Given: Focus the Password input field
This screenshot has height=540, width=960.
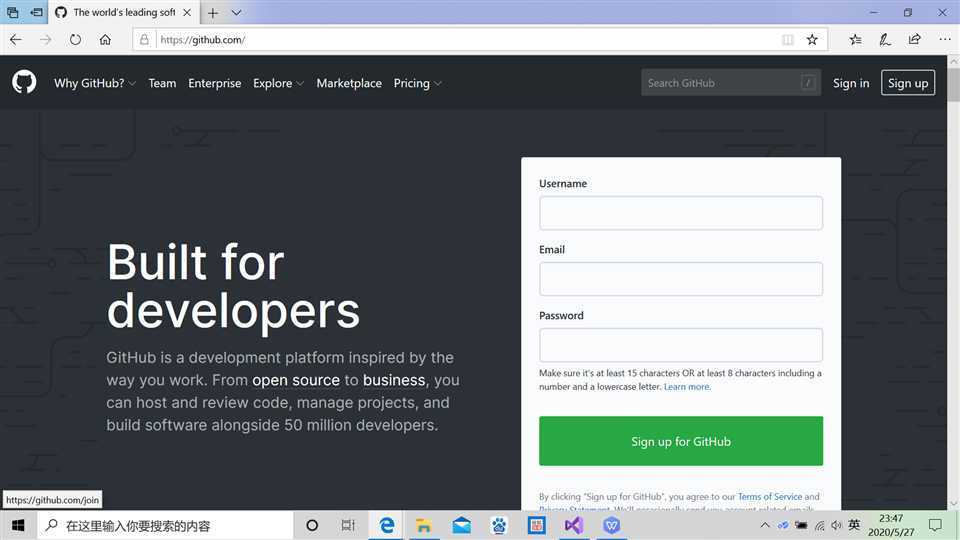Looking at the screenshot, I should click(681, 345).
